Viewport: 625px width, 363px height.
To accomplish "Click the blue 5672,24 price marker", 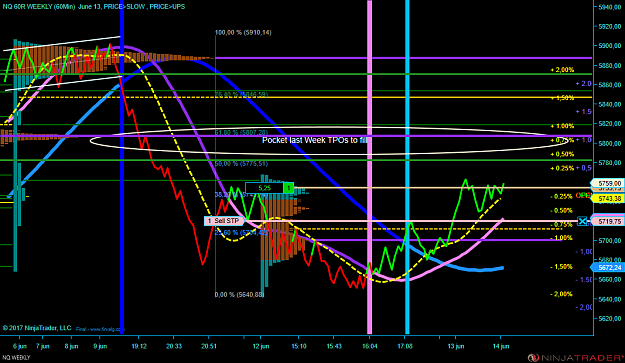I will pyautogui.click(x=609, y=267).
